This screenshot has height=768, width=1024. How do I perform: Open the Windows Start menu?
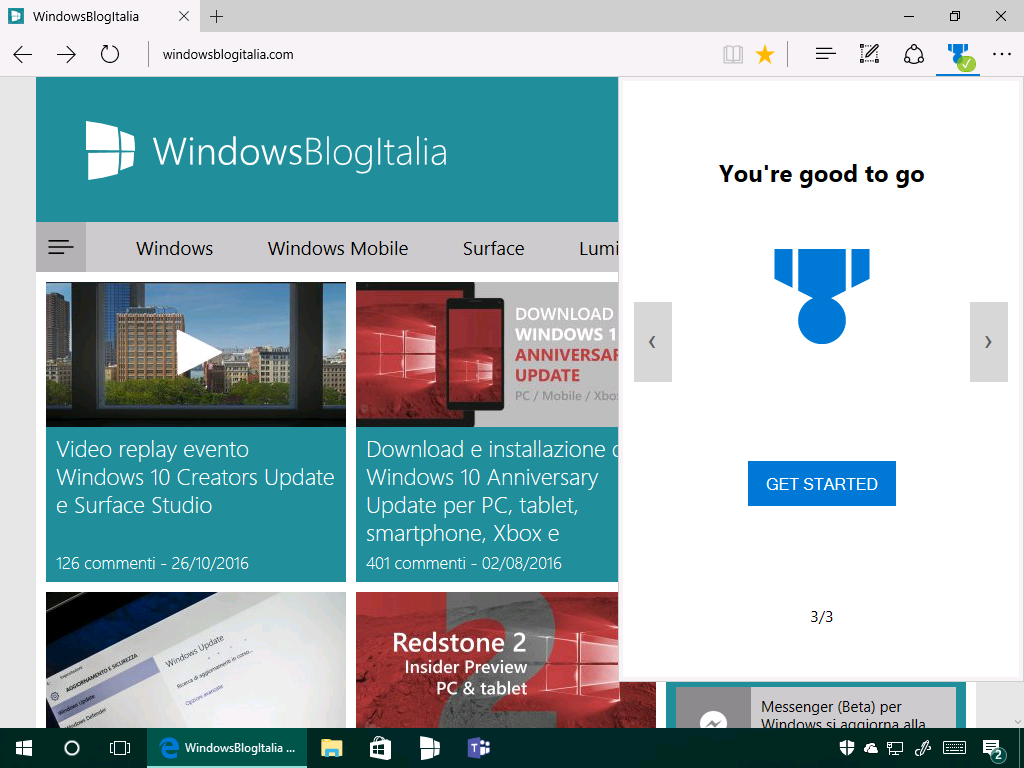pyautogui.click(x=24, y=748)
